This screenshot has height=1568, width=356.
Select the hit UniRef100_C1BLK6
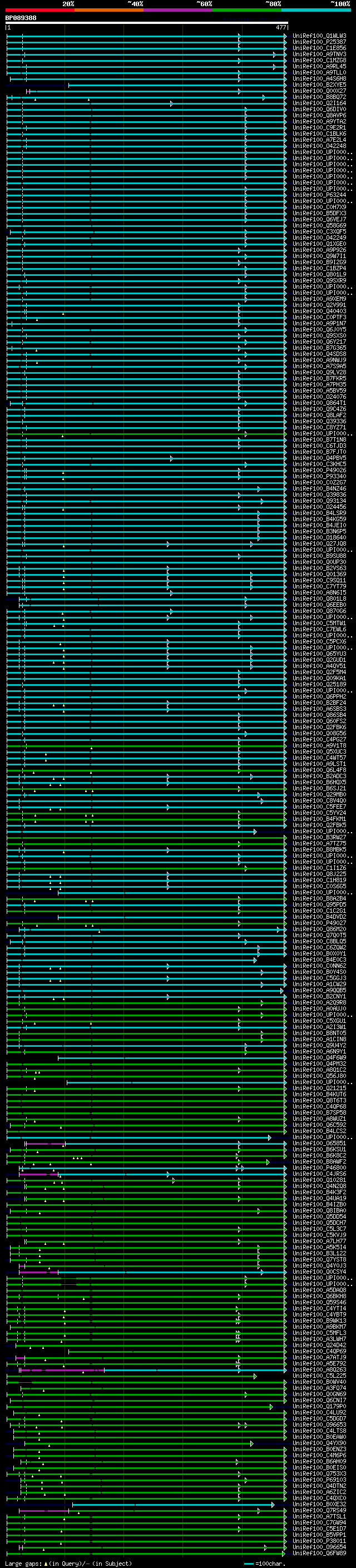(x=319, y=134)
